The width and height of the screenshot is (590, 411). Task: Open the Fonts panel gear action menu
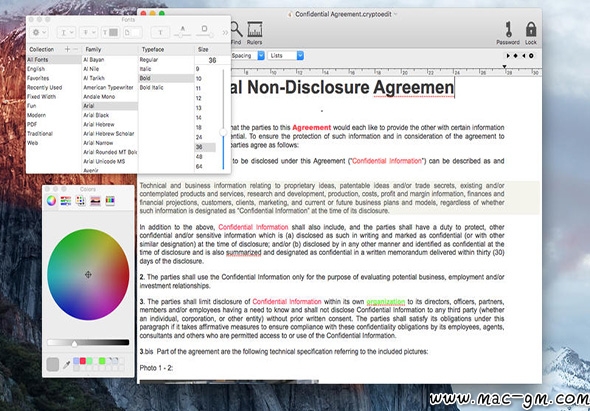point(39,33)
